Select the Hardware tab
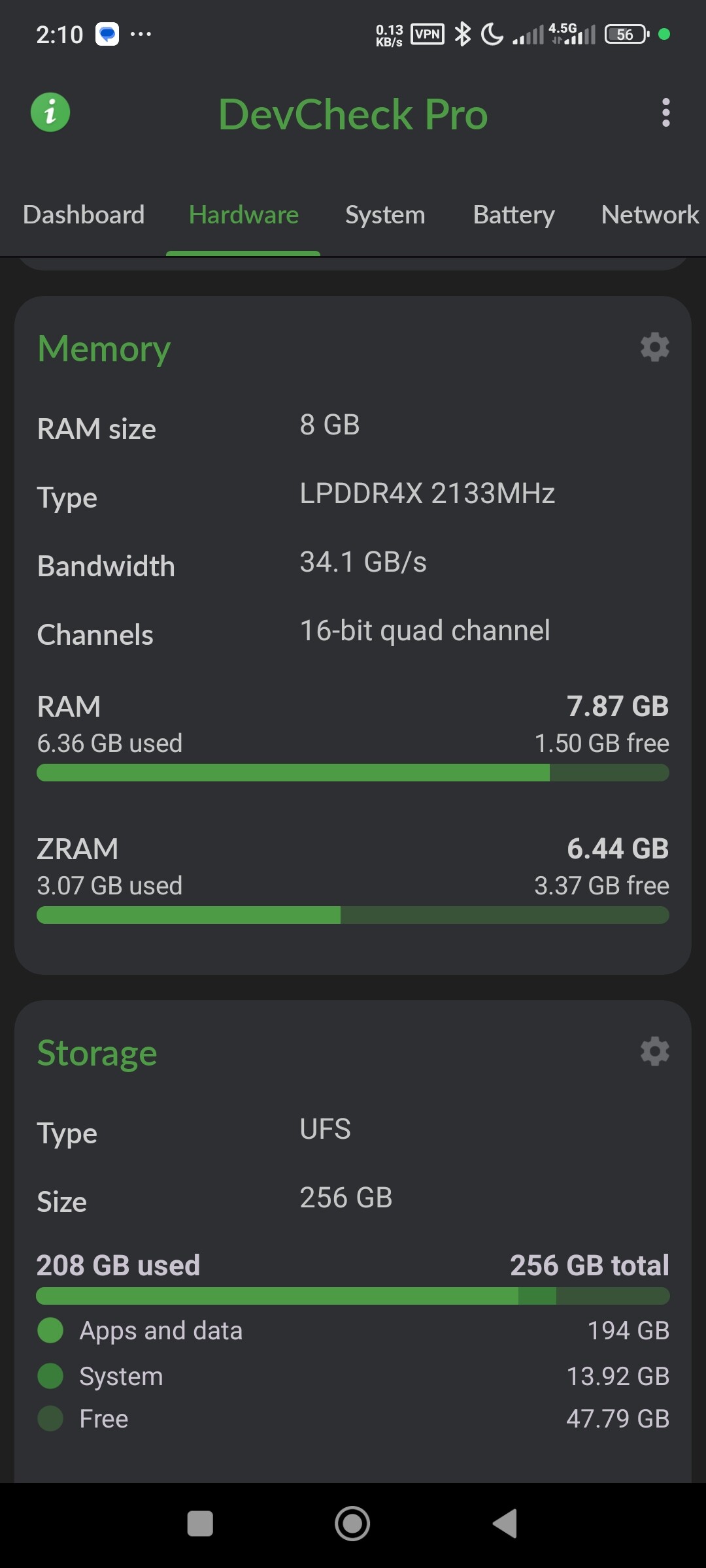706x1568 pixels. point(243,215)
